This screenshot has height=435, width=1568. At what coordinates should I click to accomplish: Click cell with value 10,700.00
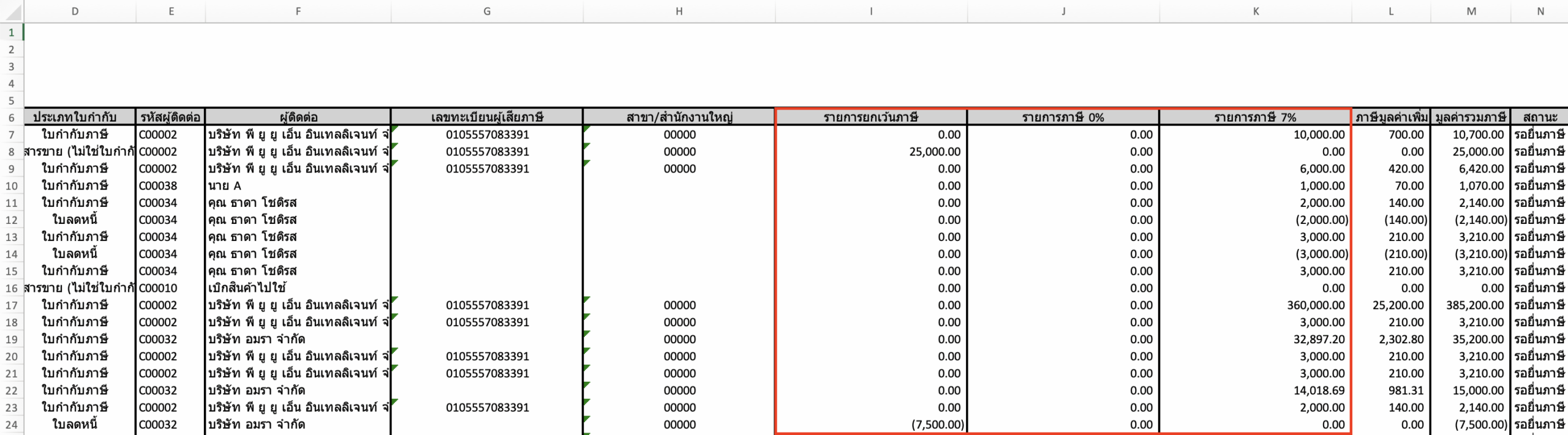pos(1471,135)
